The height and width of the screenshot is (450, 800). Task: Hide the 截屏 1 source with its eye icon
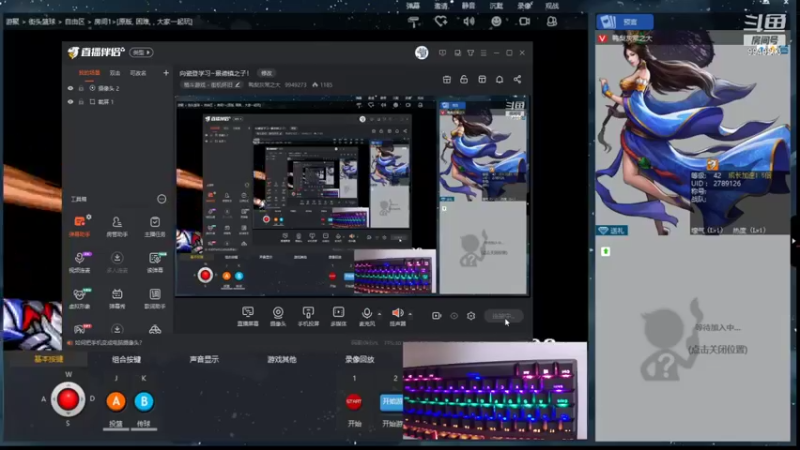(x=70, y=102)
